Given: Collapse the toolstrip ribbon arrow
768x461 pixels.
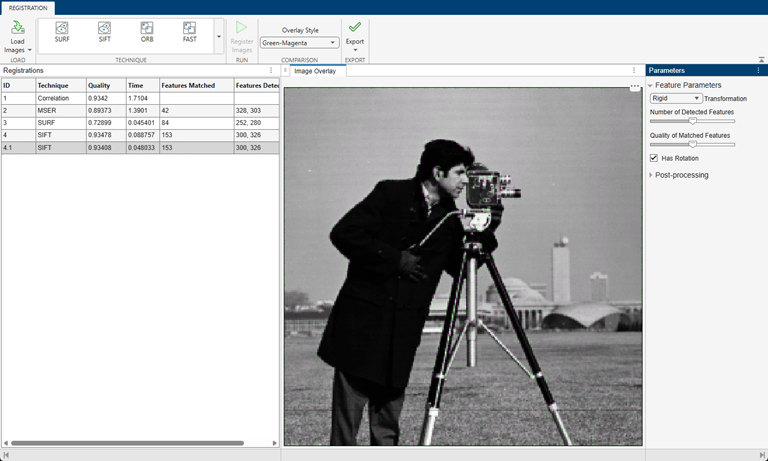Looking at the screenshot, I should [761, 59].
